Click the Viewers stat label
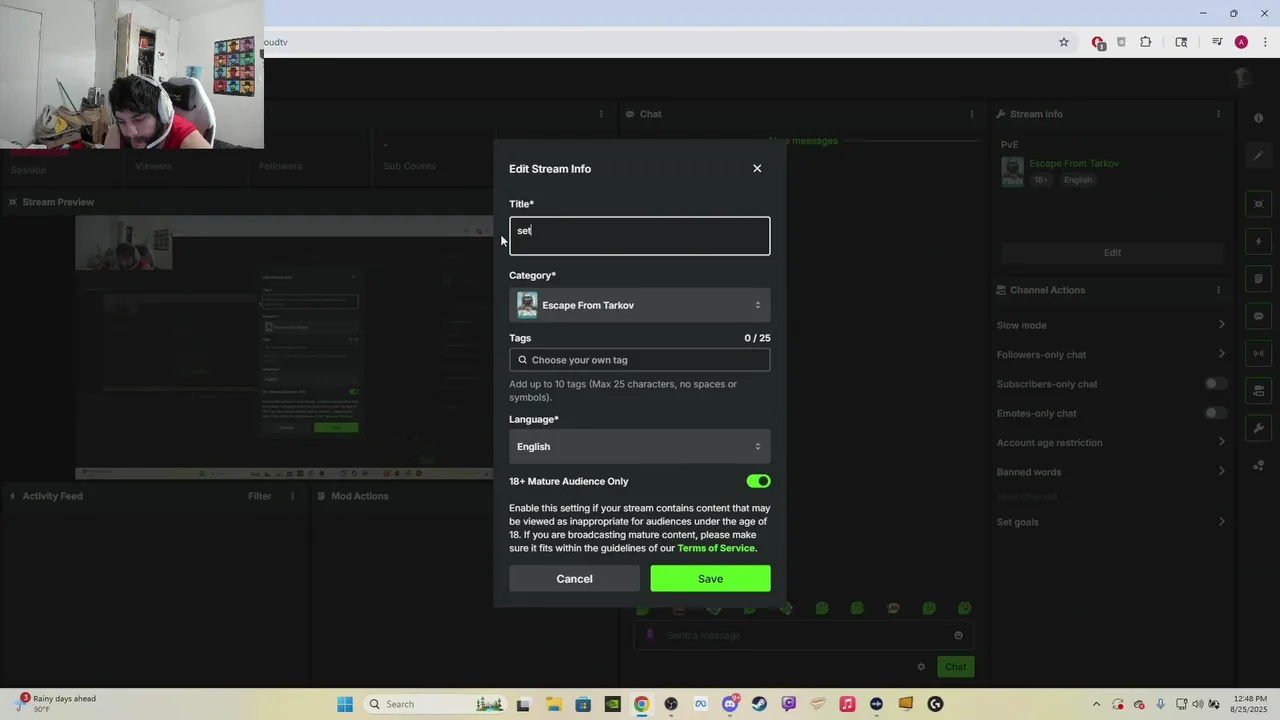 click(153, 166)
